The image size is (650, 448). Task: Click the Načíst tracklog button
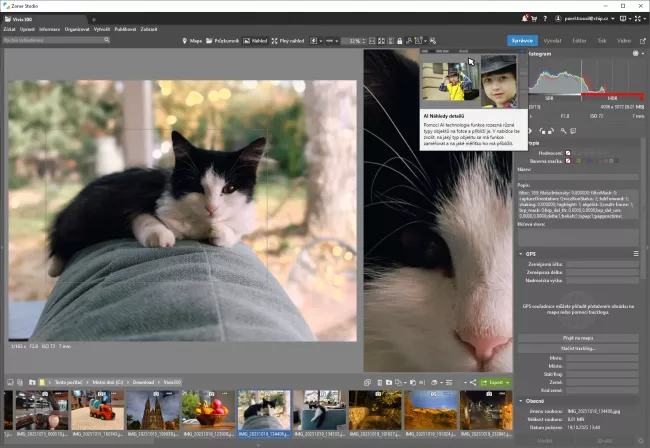pyautogui.click(x=578, y=349)
